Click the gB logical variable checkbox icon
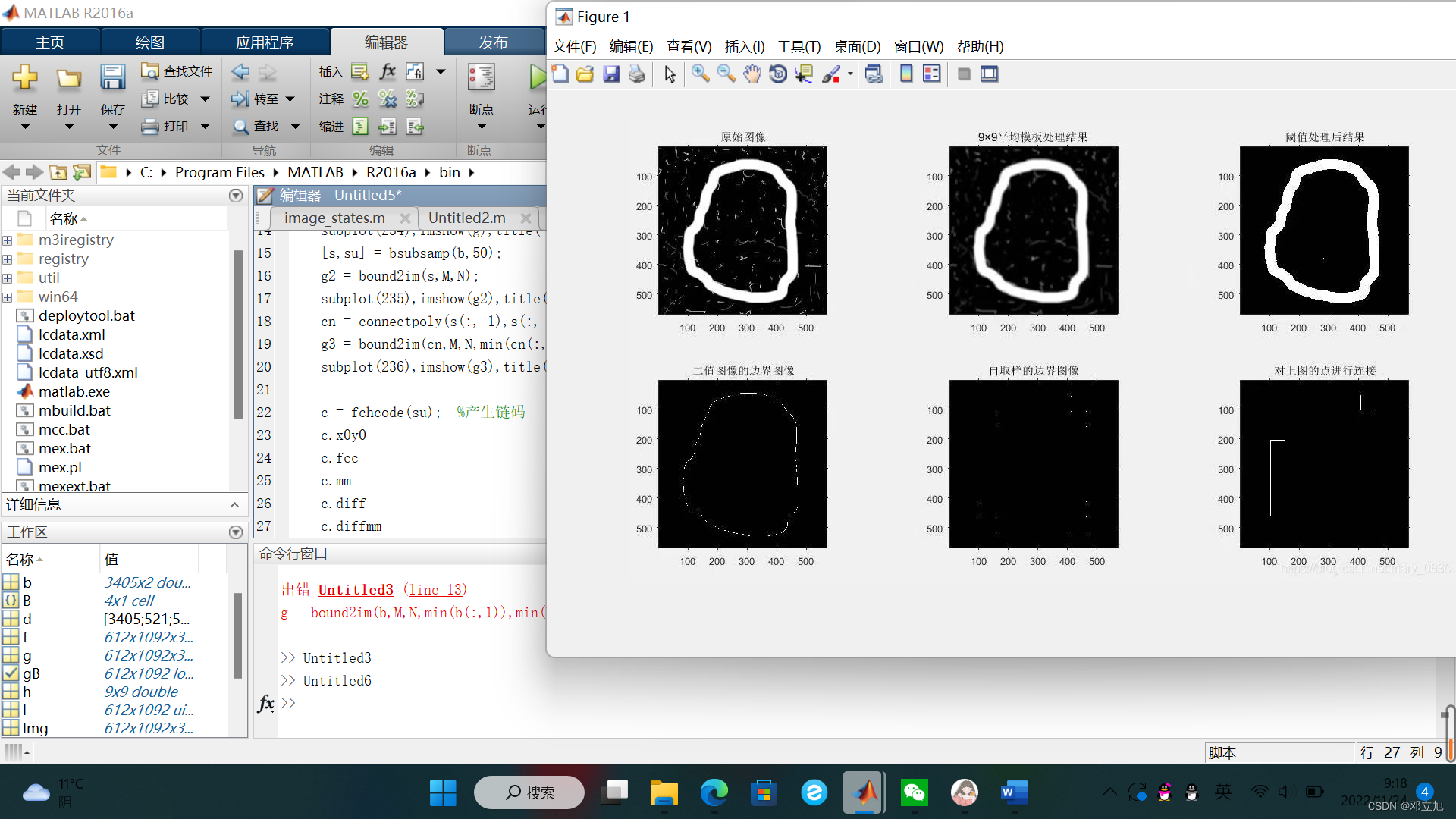Image resolution: width=1456 pixels, height=819 pixels. click(x=11, y=673)
